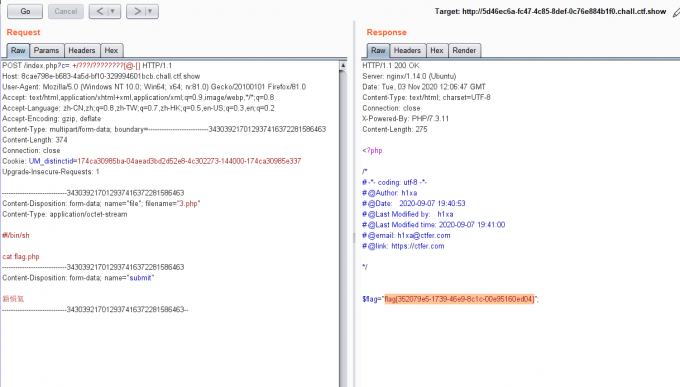Click the #!/bin/sh payload line

[x=16, y=235]
